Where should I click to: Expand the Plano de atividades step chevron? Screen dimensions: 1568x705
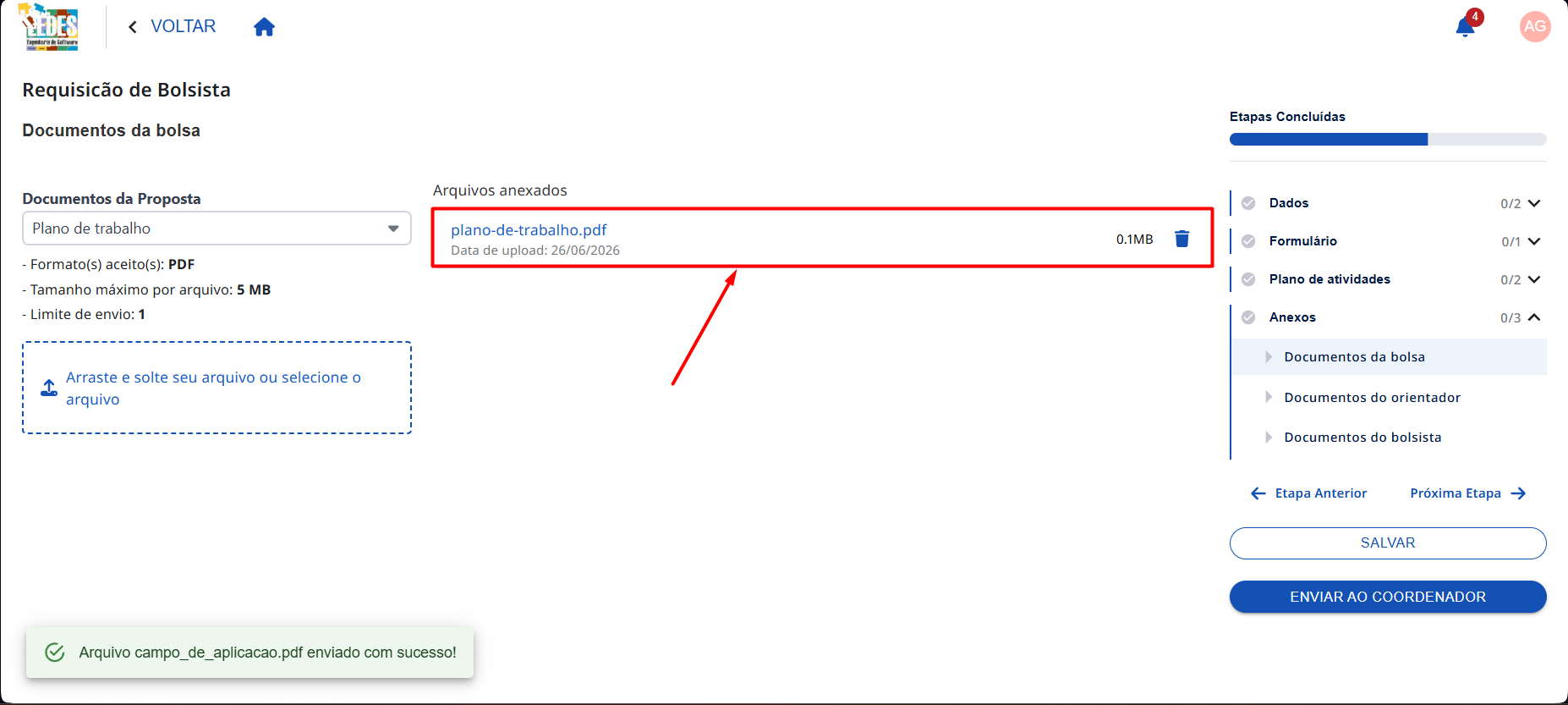pyautogui.click(x=1534, y=279)
